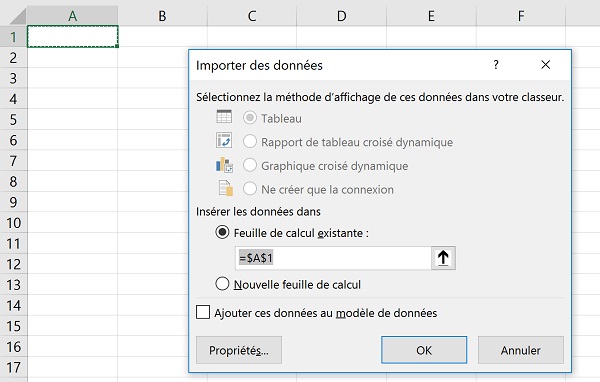Viewport: 600px width, 382px height.
Task: Close the Importer des données dialog
Action: (x=546, y=65)
